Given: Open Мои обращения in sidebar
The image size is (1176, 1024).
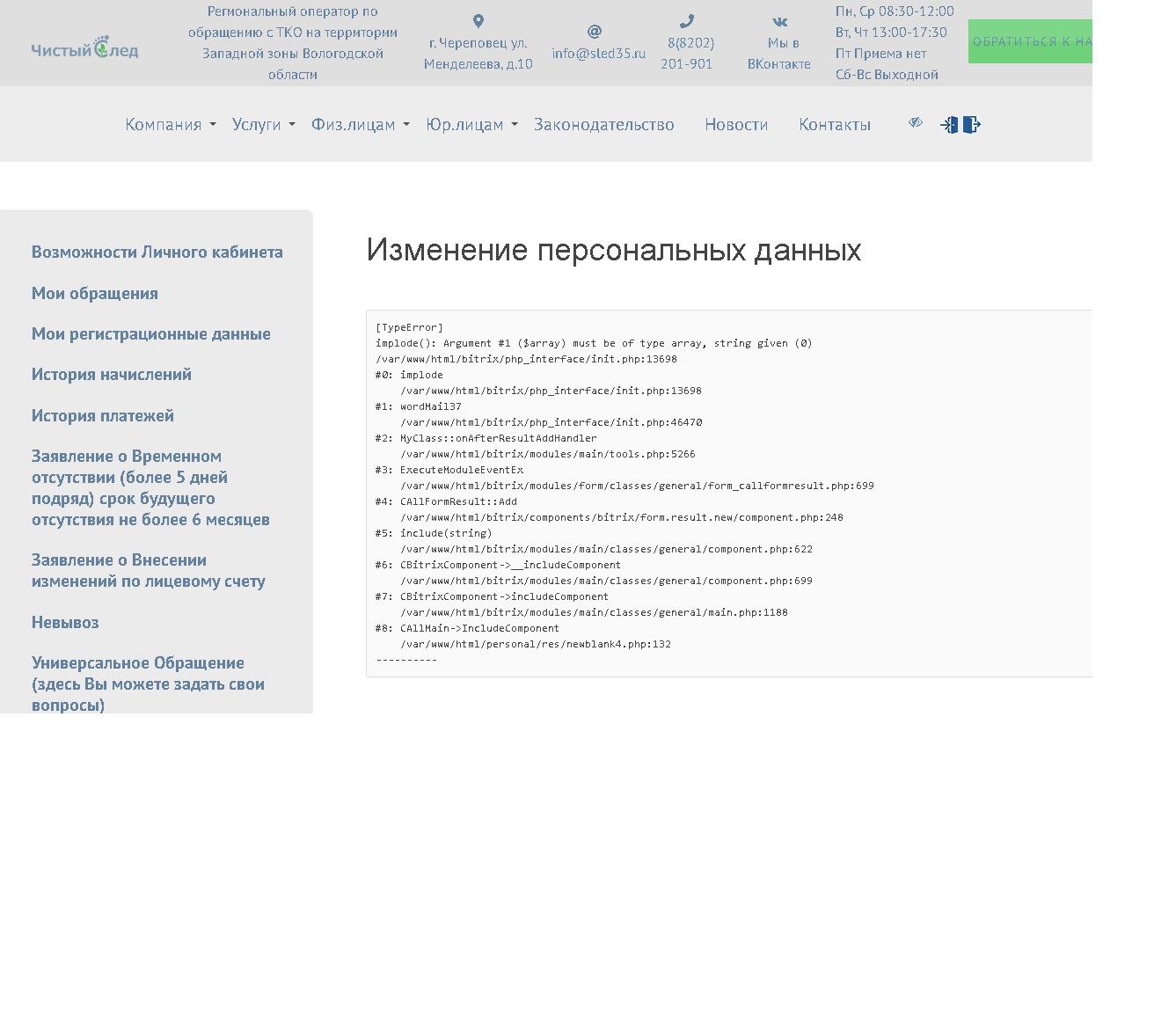Looking at the screenshot, I should pyautogui.click(x=95, y=294).
